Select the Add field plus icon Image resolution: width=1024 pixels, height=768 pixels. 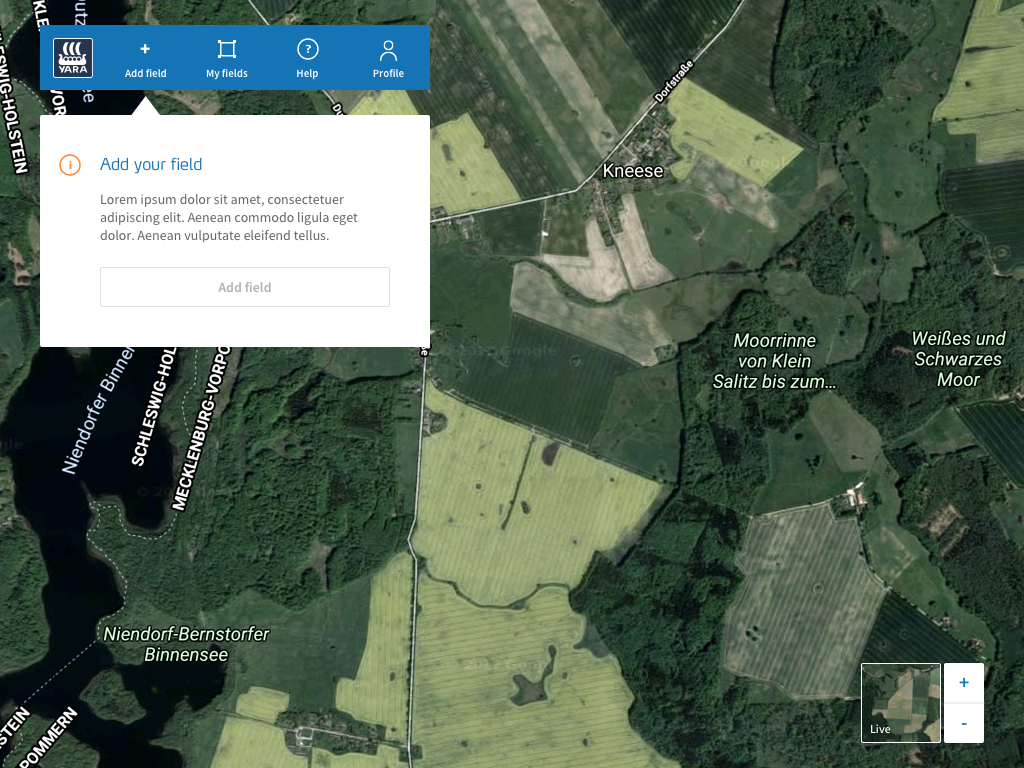(x=145, y=50)
